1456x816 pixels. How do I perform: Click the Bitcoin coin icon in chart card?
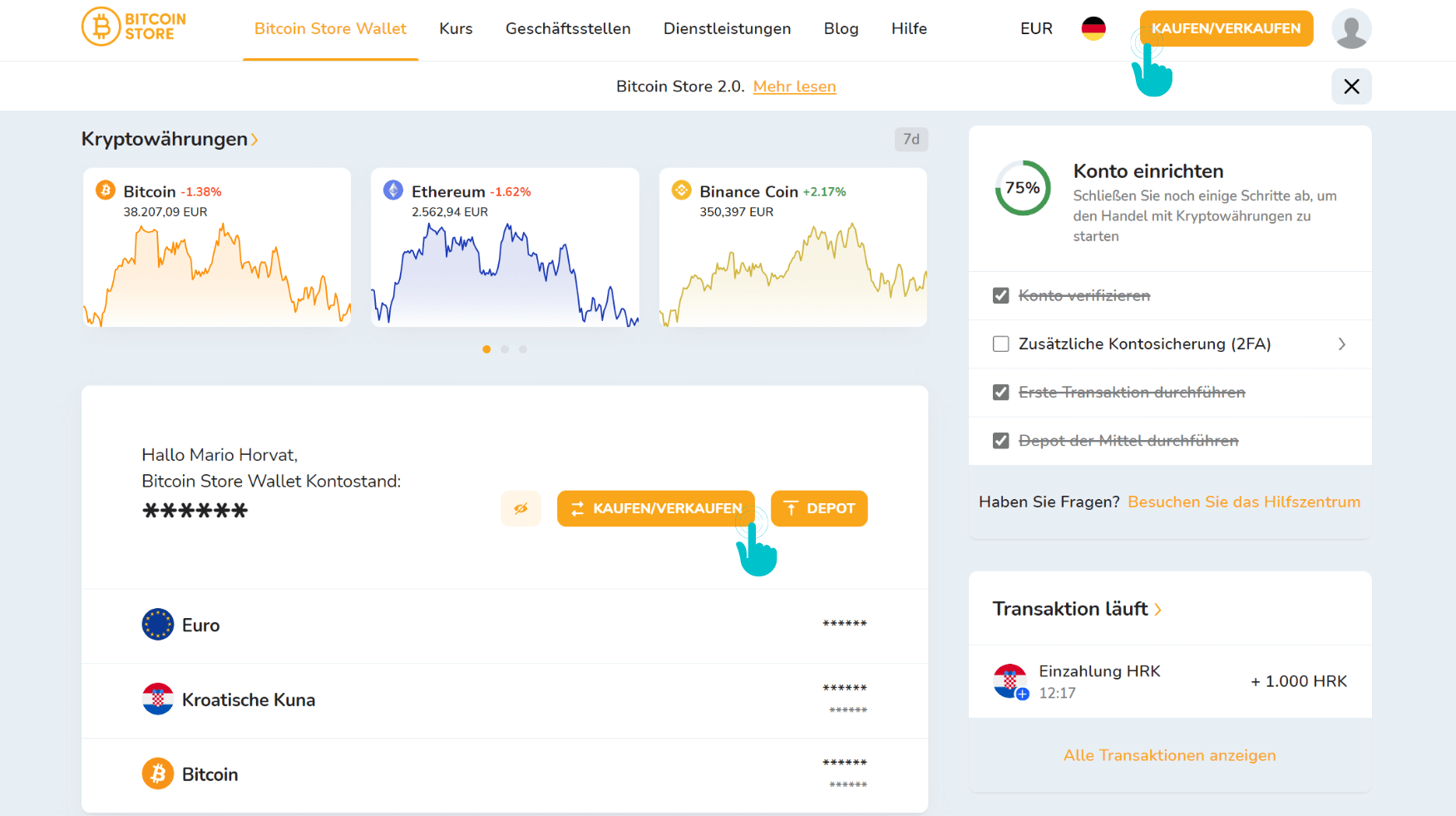(x=106, y=190)
